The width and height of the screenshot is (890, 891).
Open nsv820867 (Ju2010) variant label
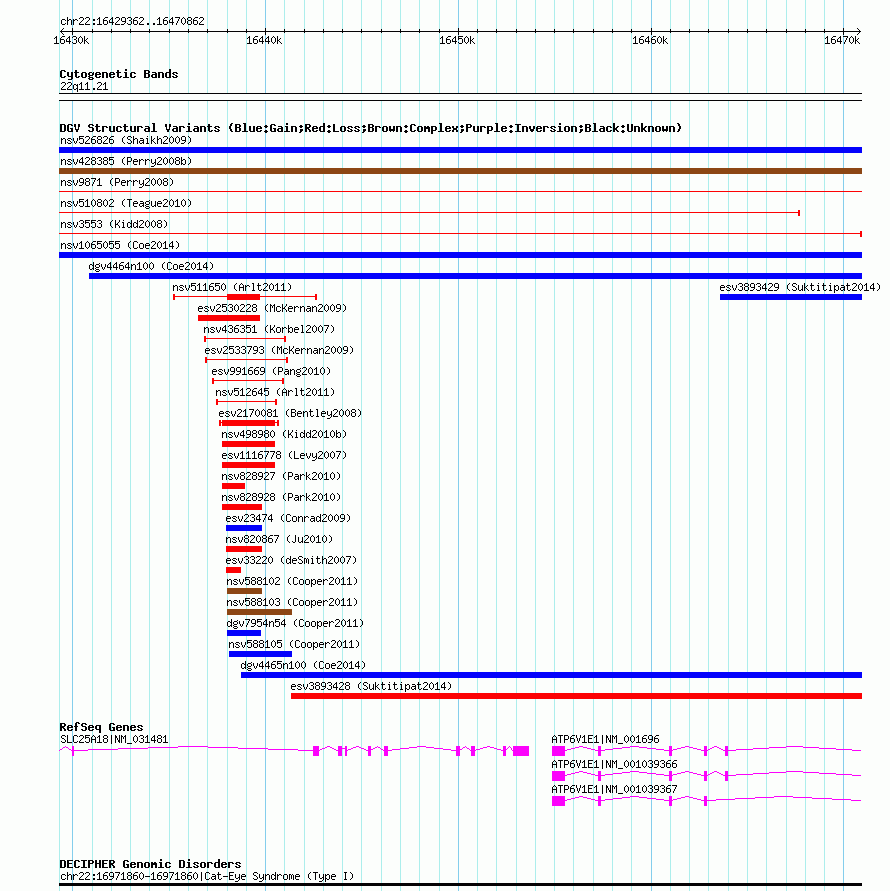(x=279, y=540)
